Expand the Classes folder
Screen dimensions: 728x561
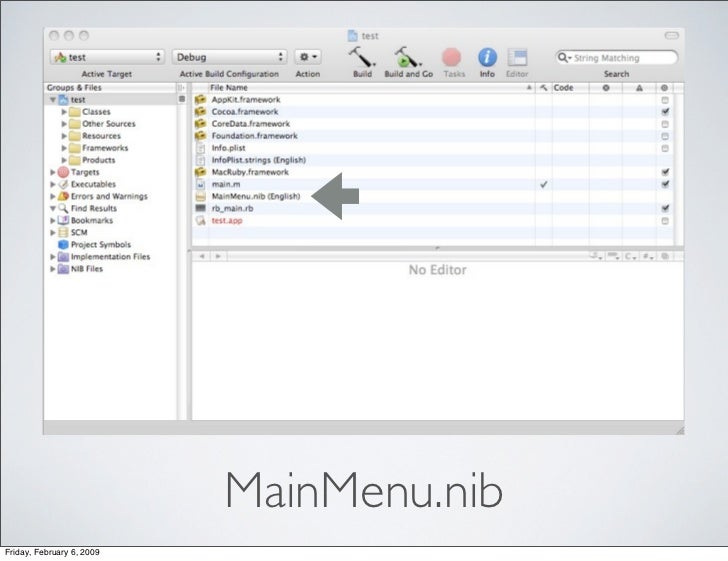pyautogui.click(x=64, y=111)
